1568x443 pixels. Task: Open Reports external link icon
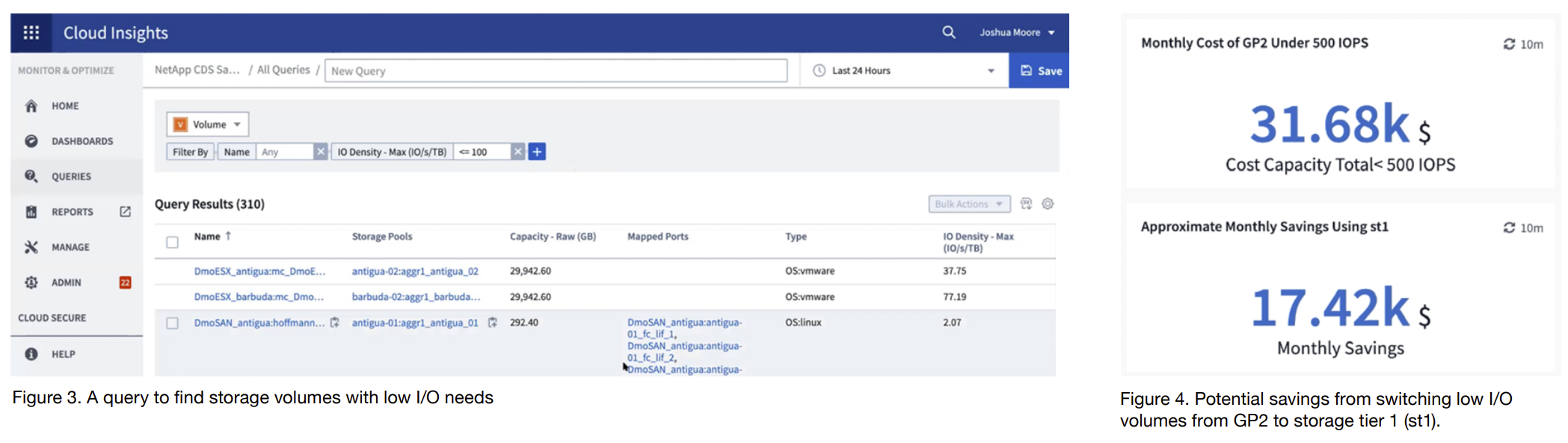pos(126,212)
